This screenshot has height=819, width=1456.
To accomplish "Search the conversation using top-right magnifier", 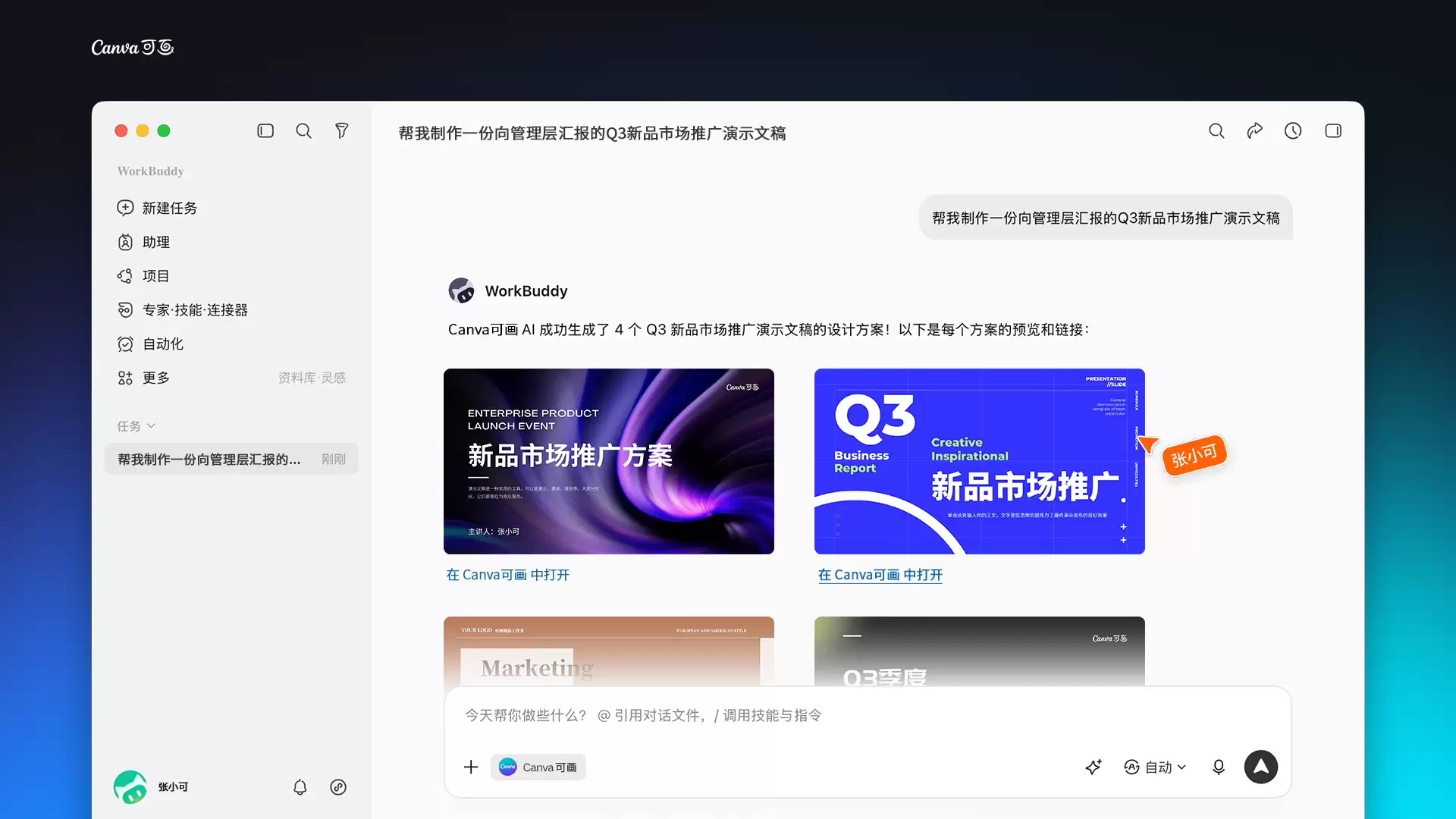I will [1216, 130].
